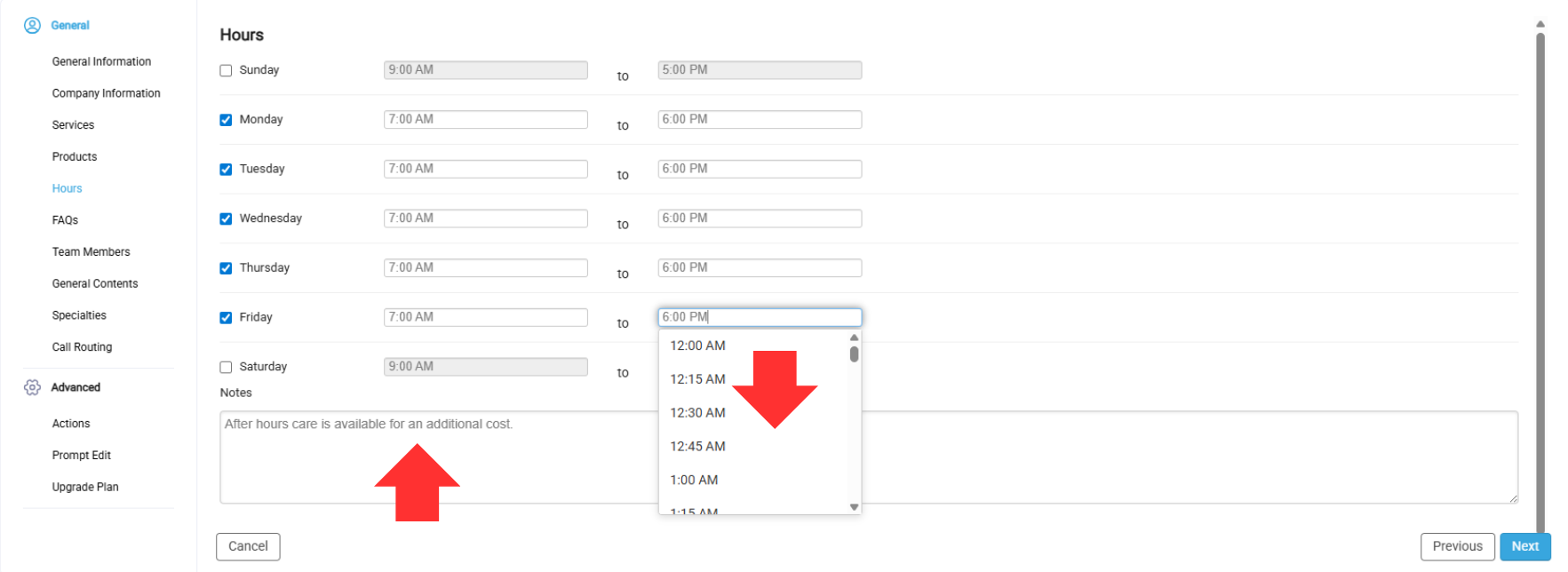Enable the Sunday checkbox
Screen dimensions: 1568x572
point(226,71)
